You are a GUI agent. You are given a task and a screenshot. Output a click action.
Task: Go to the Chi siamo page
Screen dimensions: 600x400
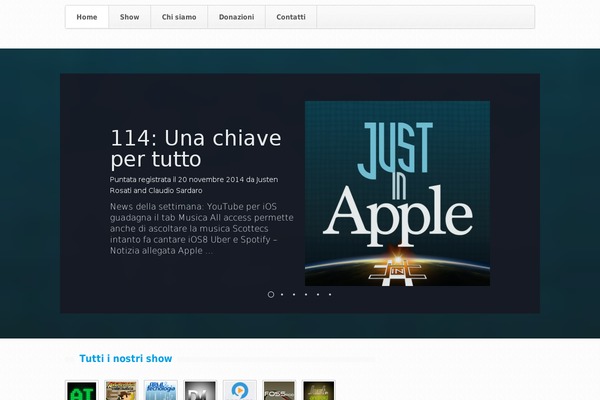[179, 17]
